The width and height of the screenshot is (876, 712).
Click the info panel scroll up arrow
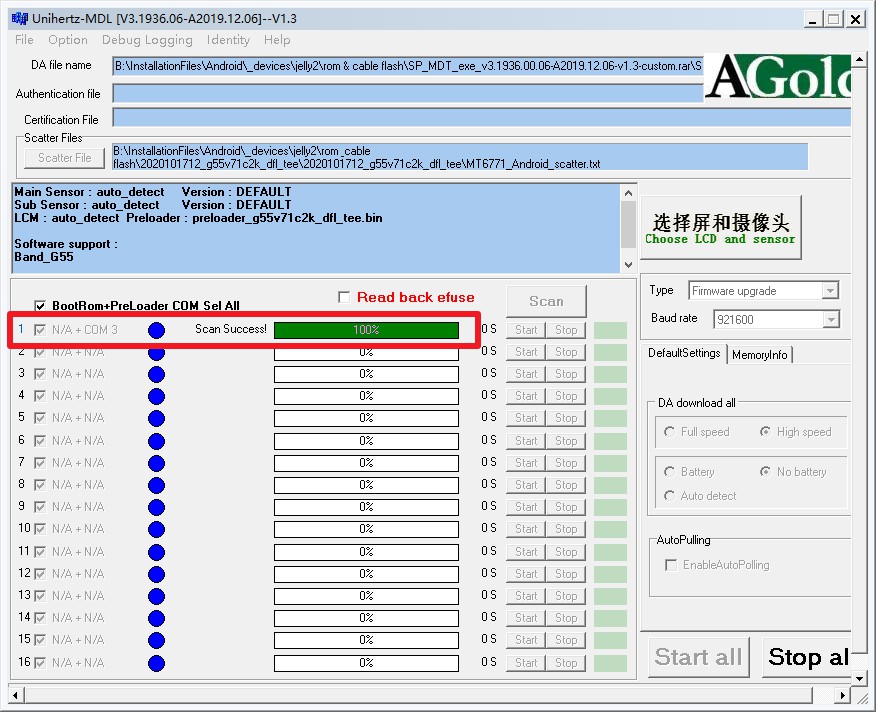click(629, 193)
